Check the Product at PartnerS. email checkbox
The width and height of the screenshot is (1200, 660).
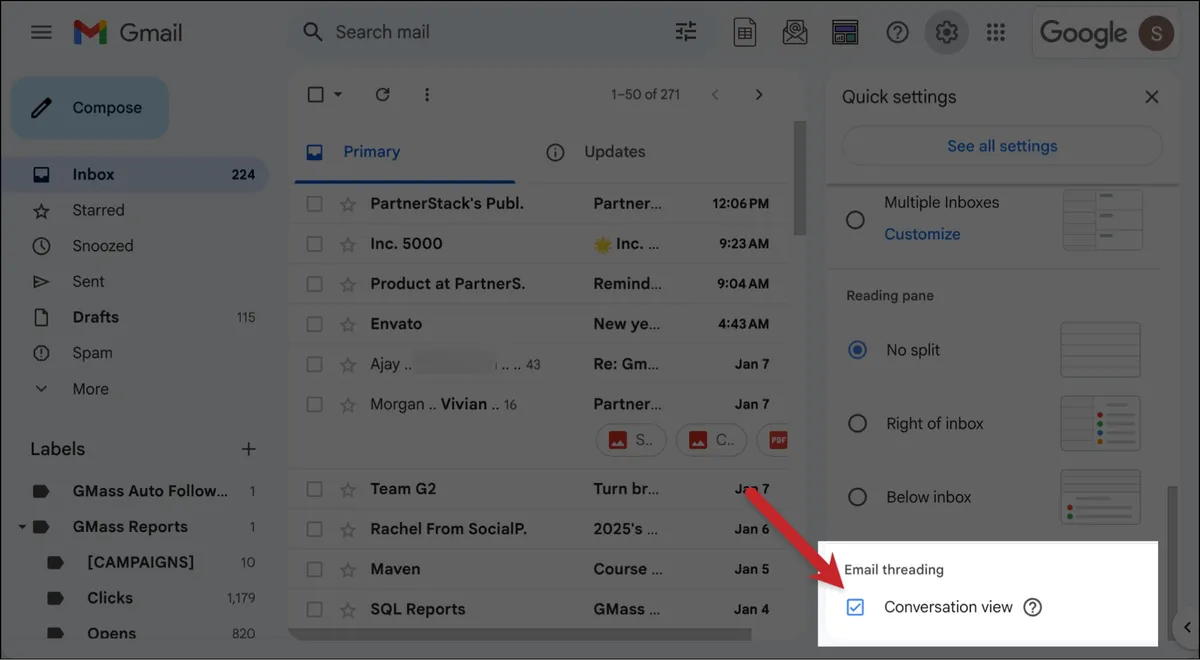click(315, 284)
